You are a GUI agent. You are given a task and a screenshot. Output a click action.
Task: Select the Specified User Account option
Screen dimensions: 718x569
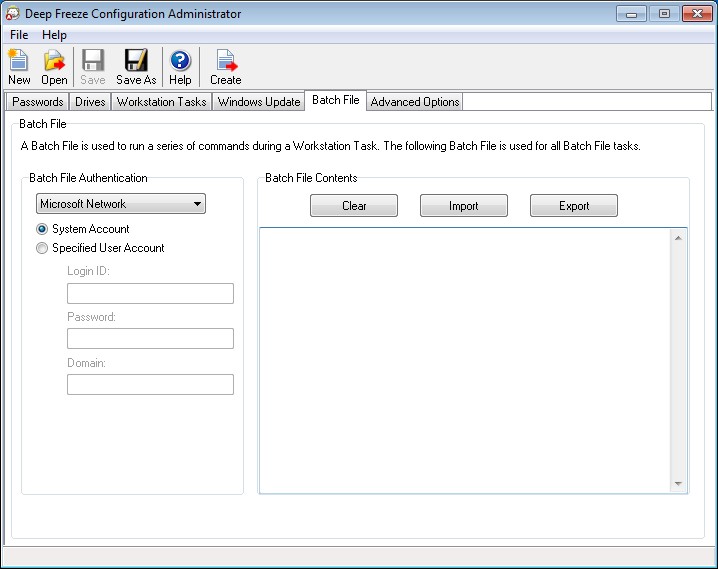[42, 248]
